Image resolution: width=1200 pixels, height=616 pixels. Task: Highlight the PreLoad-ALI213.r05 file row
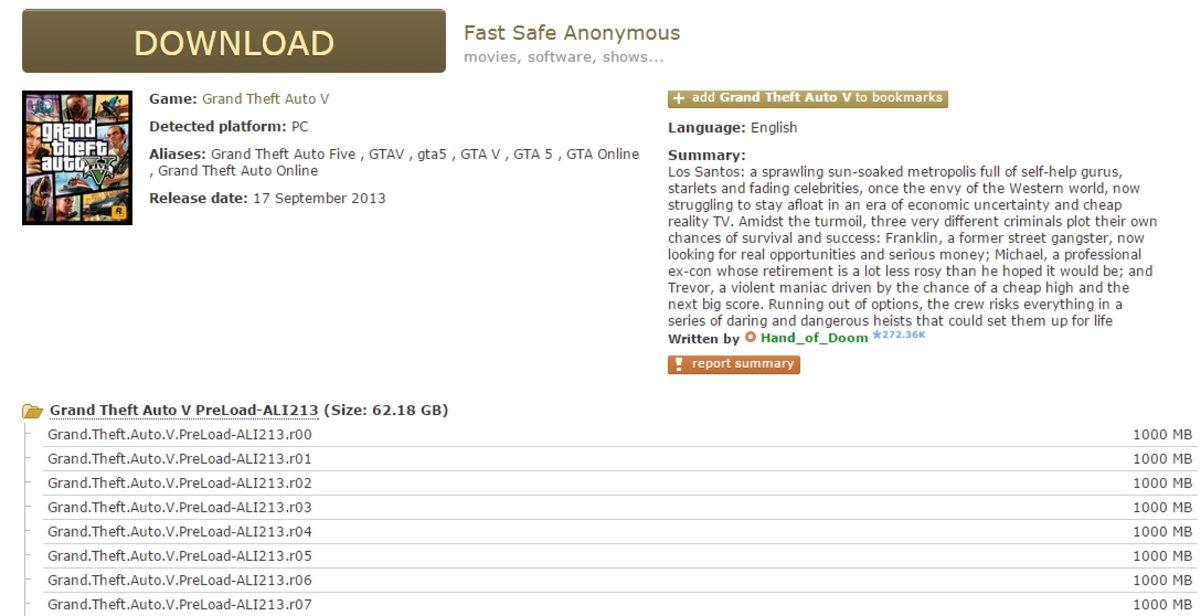point(180,556)
